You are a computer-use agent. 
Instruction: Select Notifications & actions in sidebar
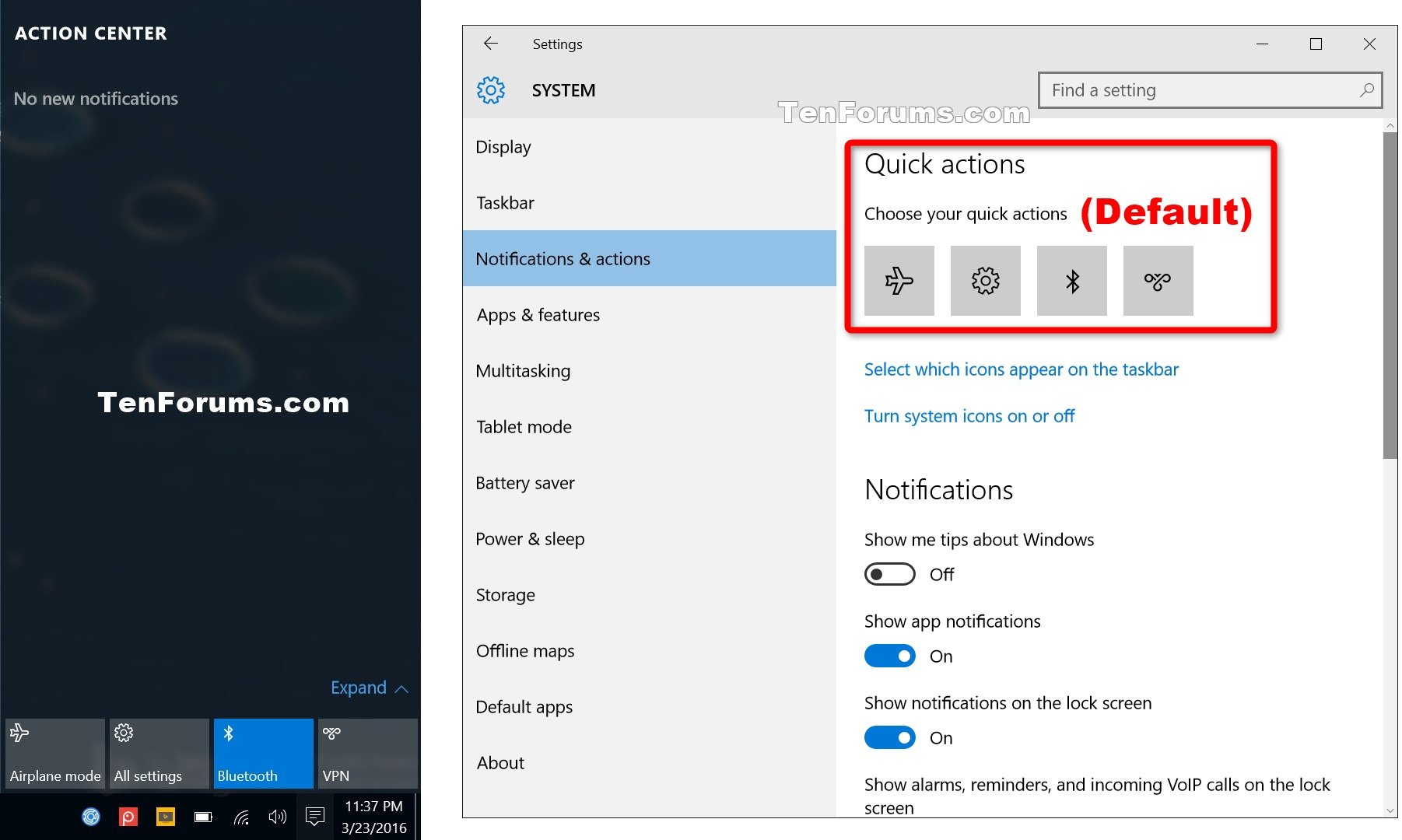coord(649,259)
